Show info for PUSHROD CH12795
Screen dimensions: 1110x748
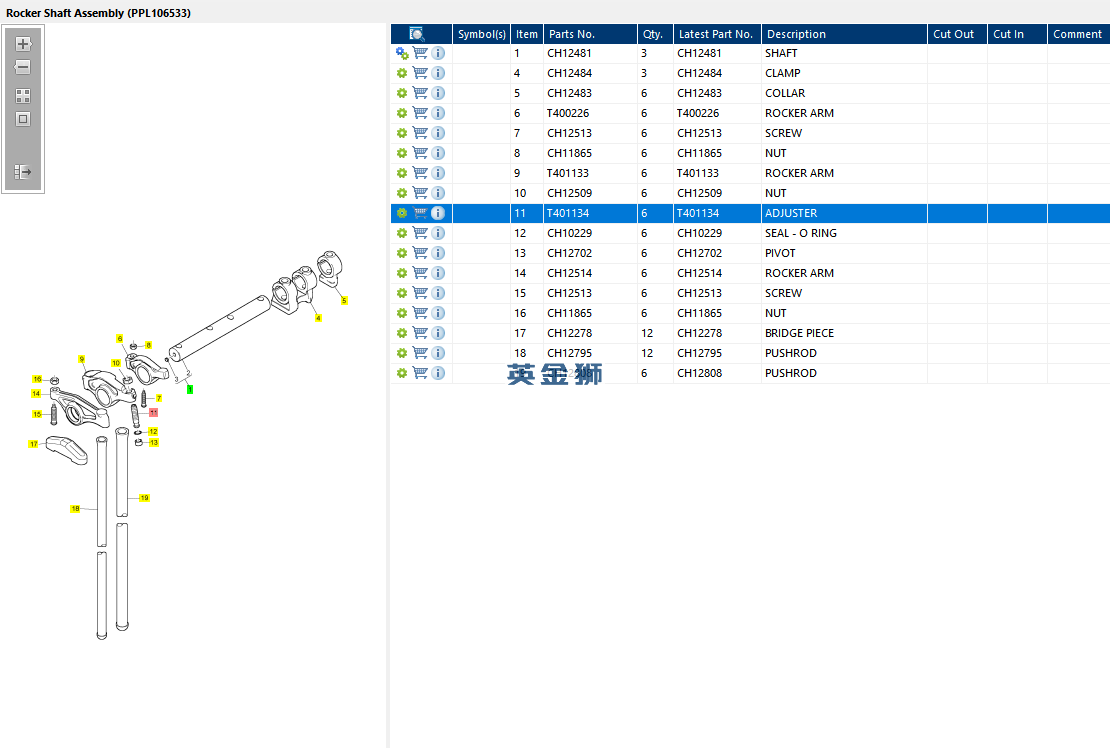438,353
